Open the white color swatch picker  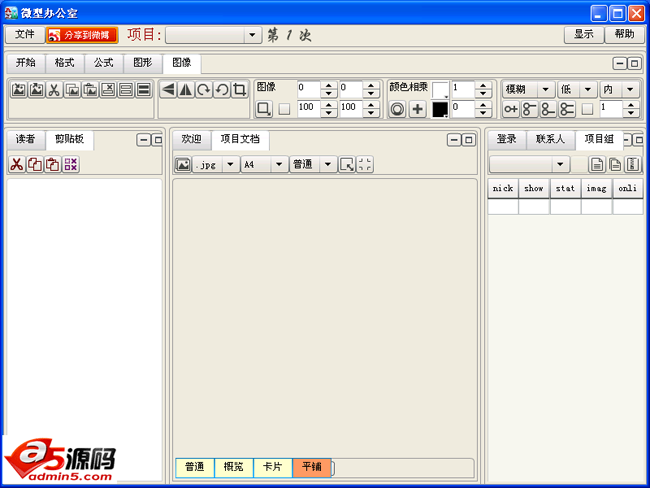440,90
